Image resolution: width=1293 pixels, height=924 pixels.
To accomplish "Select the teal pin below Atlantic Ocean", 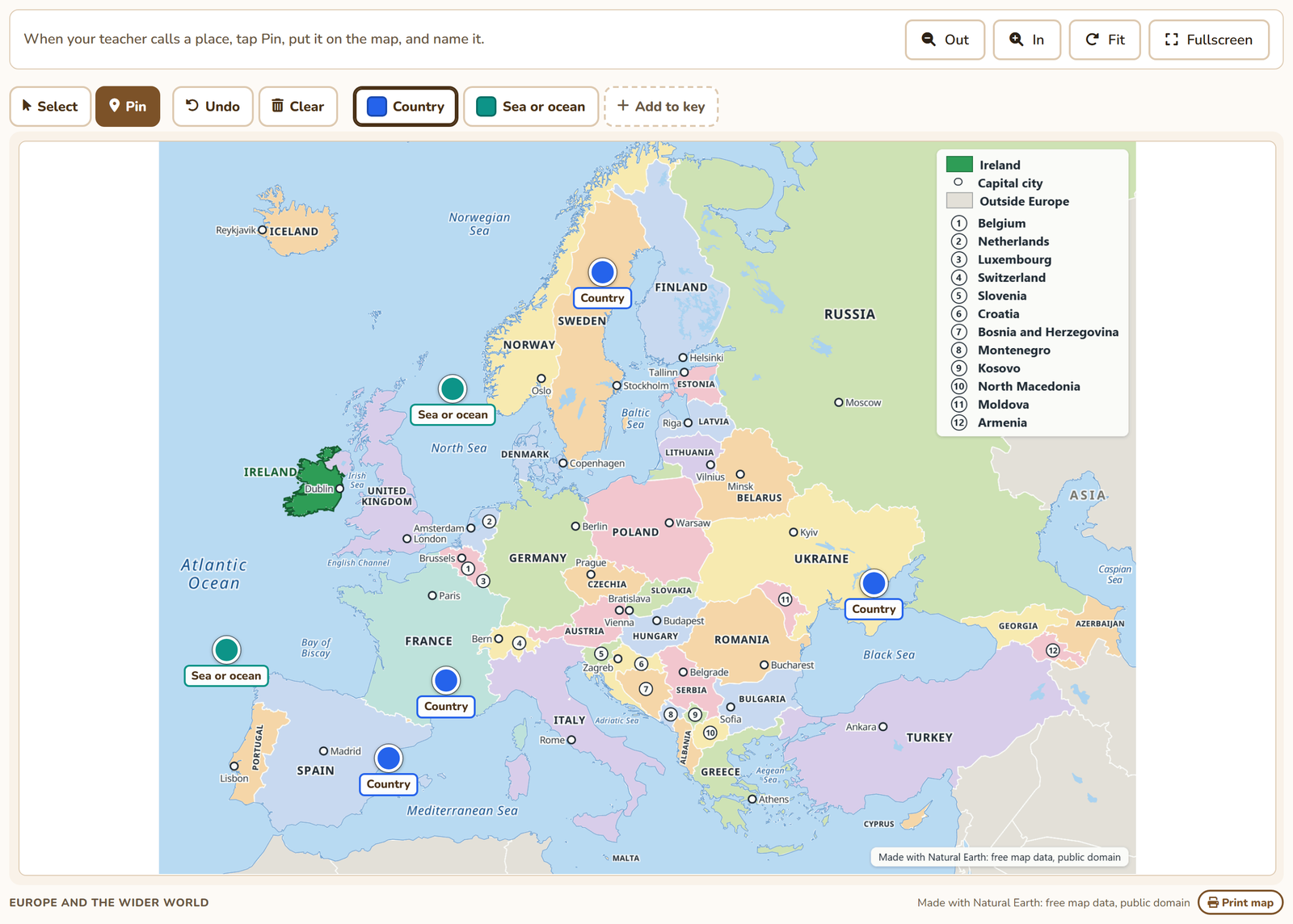I will (x=226, y=649).
